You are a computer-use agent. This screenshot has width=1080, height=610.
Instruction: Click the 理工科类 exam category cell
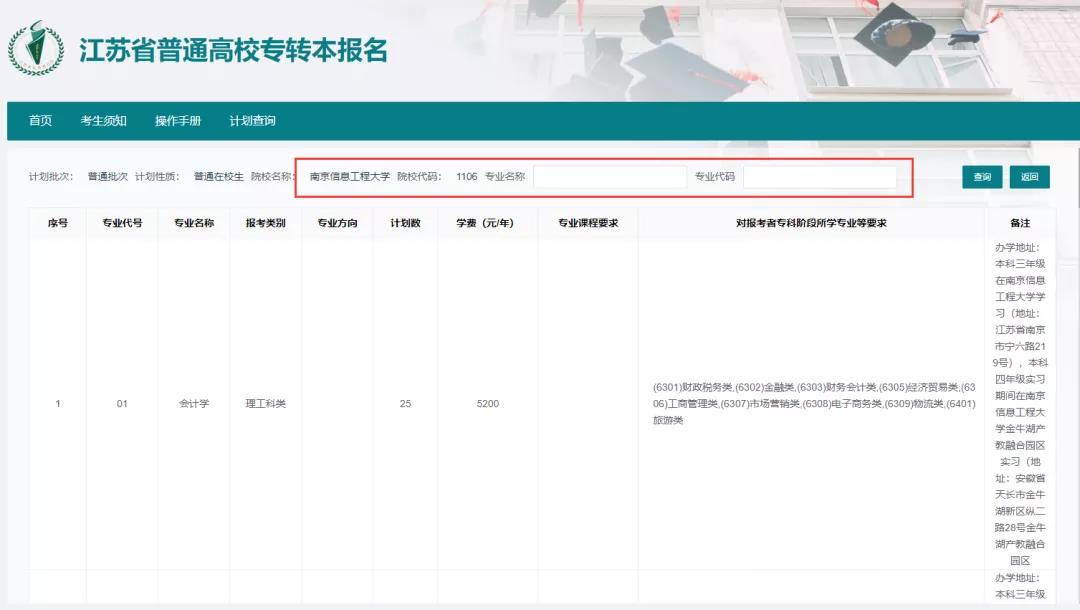[x=266, y=404]
